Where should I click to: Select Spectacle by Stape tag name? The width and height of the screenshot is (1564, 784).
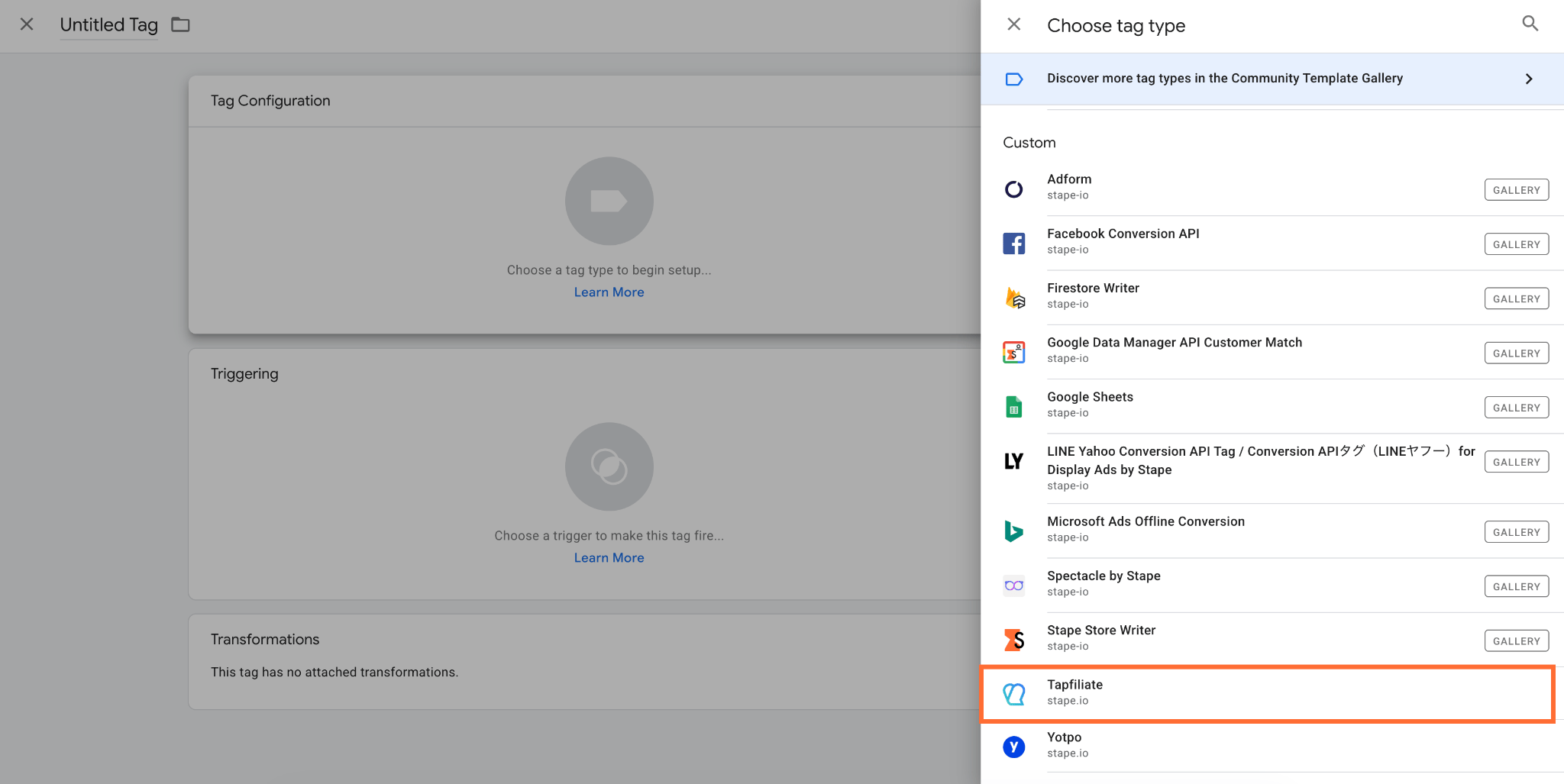point(1104,576)
